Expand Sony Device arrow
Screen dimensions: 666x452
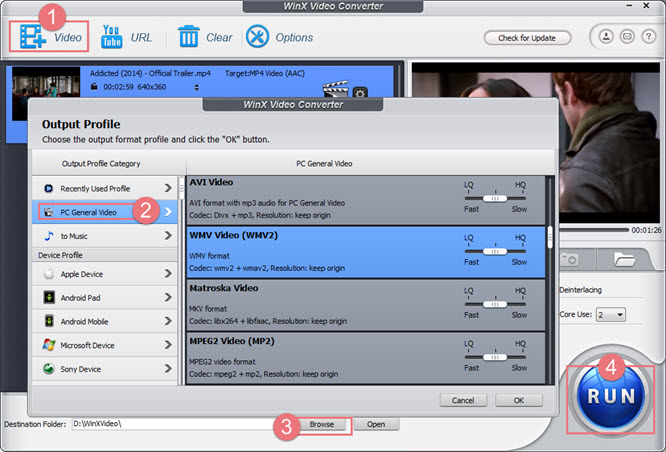coord(168,369)
